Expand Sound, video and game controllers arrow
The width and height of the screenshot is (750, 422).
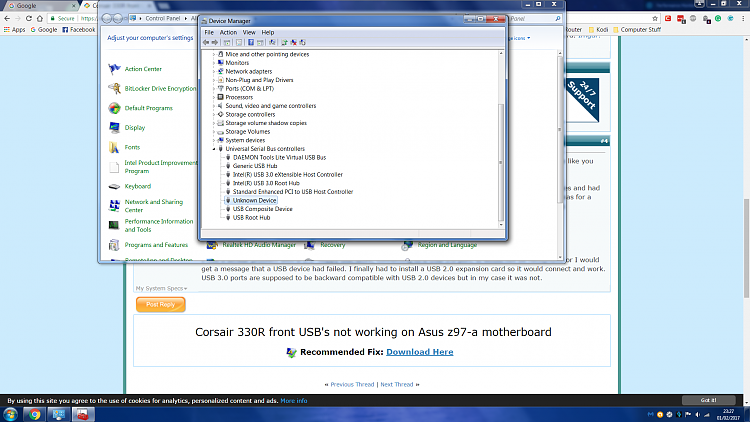pos(214,106)
